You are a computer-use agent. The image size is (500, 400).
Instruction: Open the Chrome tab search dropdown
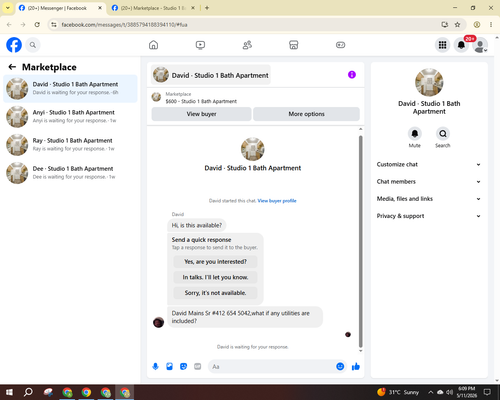click(x=7, y=8)
